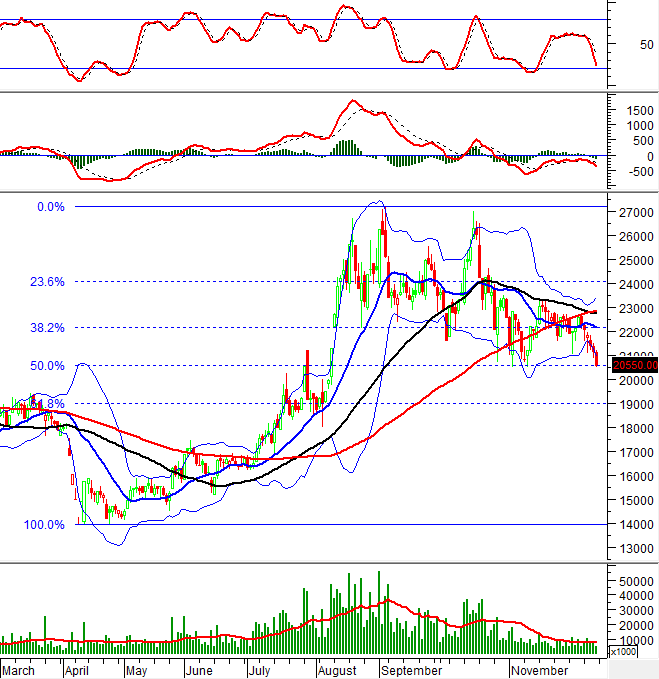Click the November month marker

coord(539,670)
